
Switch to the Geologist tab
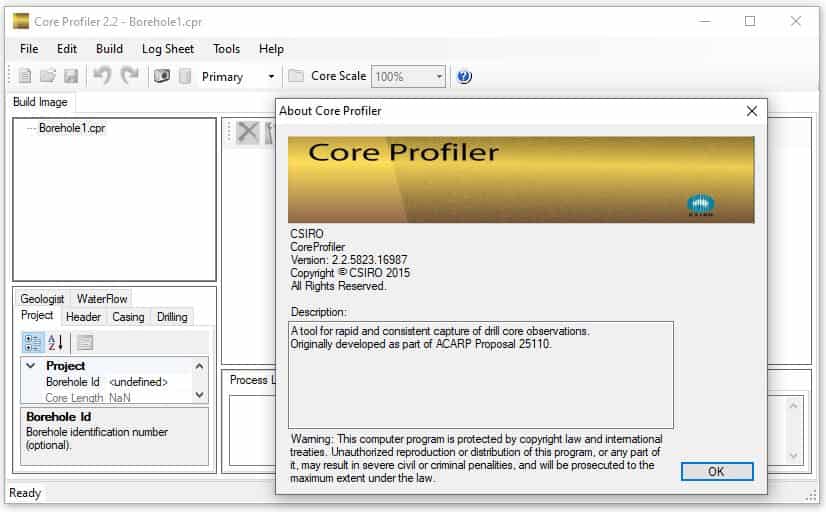pyautogui.click(x=42, y=299)
